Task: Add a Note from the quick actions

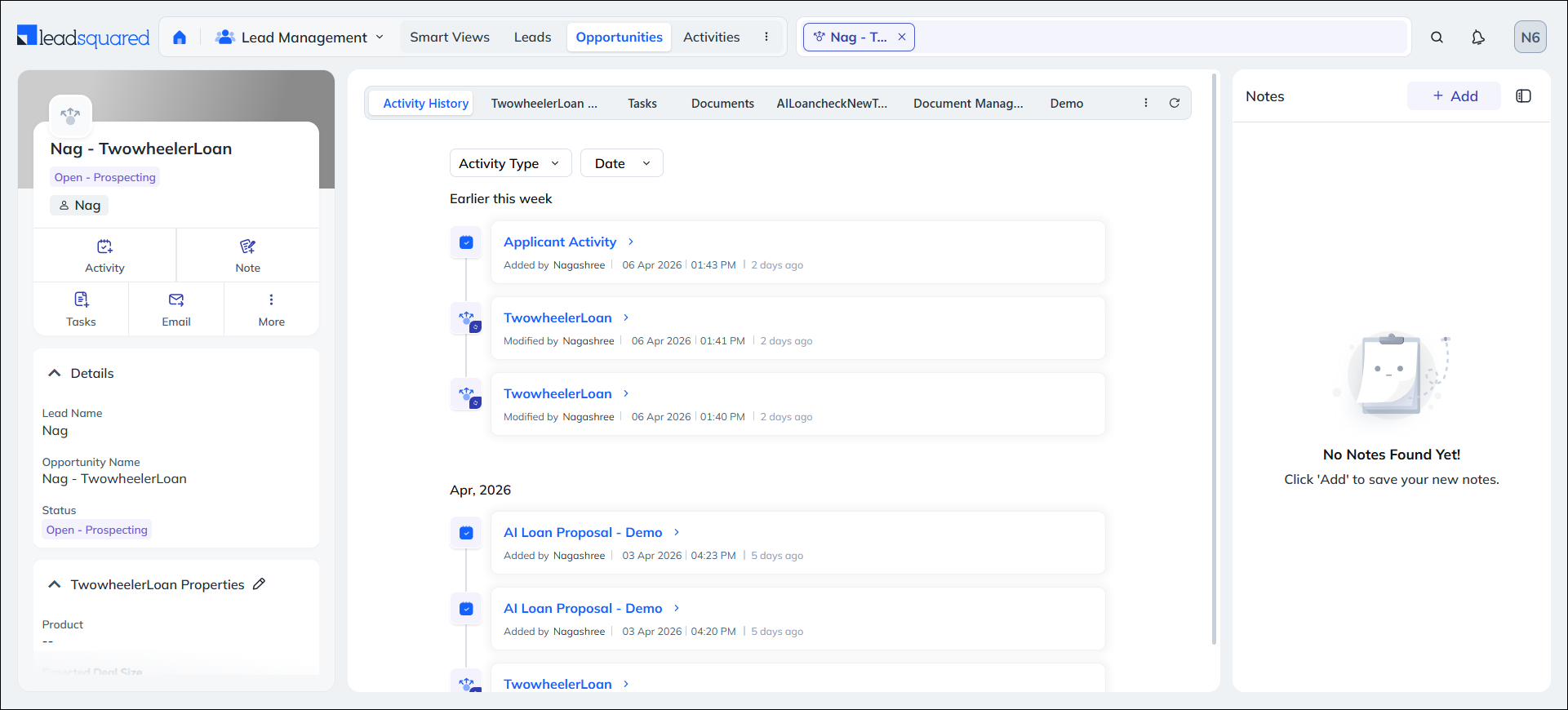Action: coord(247,255)
